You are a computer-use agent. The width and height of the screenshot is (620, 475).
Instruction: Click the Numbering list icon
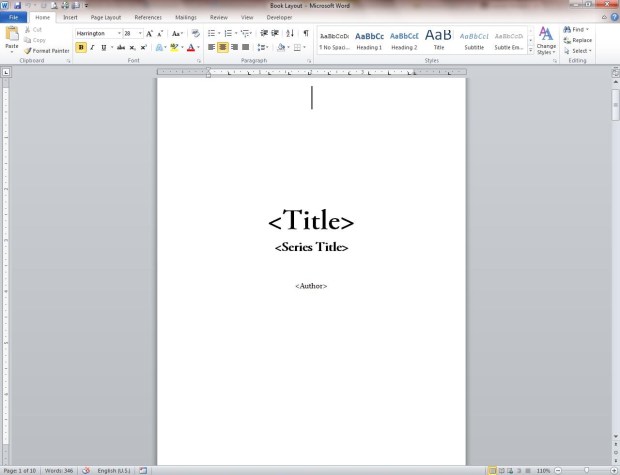(x=228, y=34)
